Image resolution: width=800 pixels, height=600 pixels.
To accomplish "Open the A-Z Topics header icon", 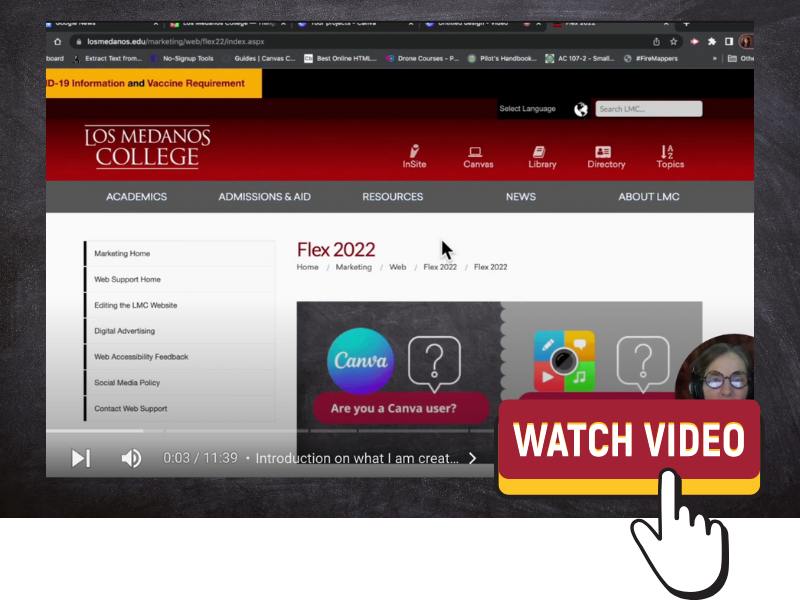I will (x=670, y=157).
